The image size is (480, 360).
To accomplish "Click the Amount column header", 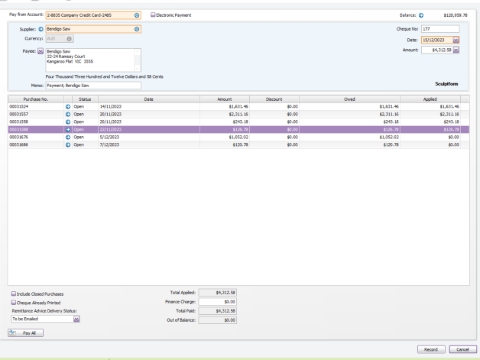I will point(224,99).
